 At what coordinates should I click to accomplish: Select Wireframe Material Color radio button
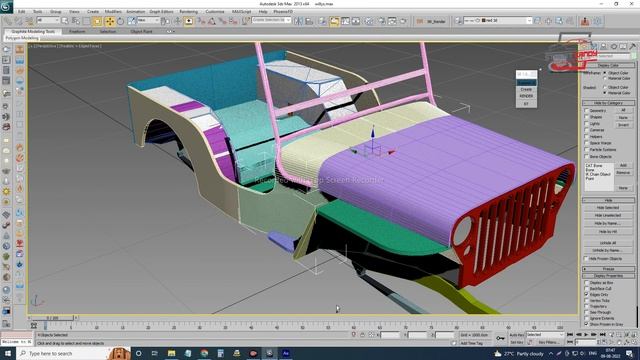click(x=605, y=78)
